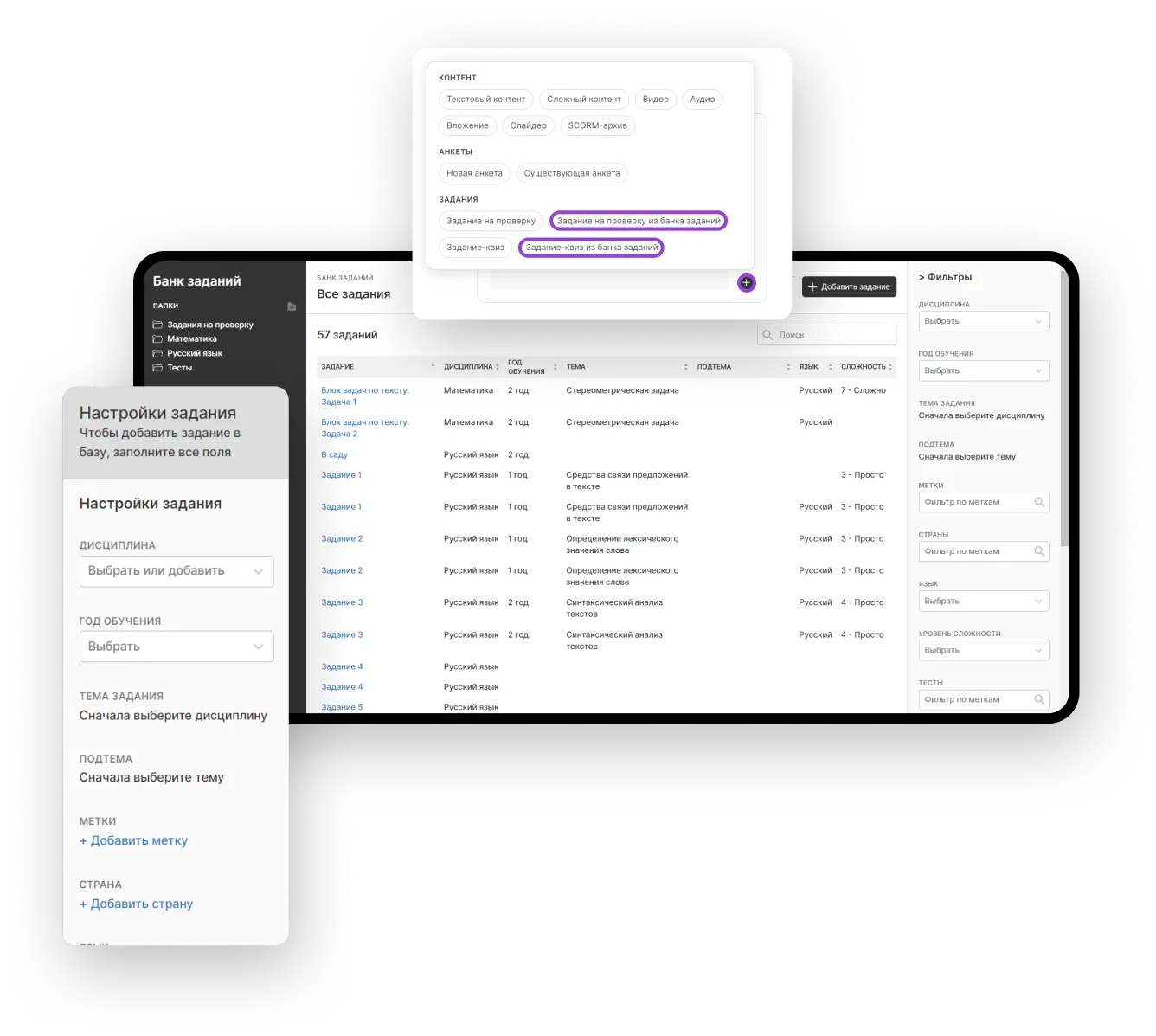
Task: Click magnifier icon in МЕТКИ filter field
Action: pyautogui.click(x=1039, y=502)
